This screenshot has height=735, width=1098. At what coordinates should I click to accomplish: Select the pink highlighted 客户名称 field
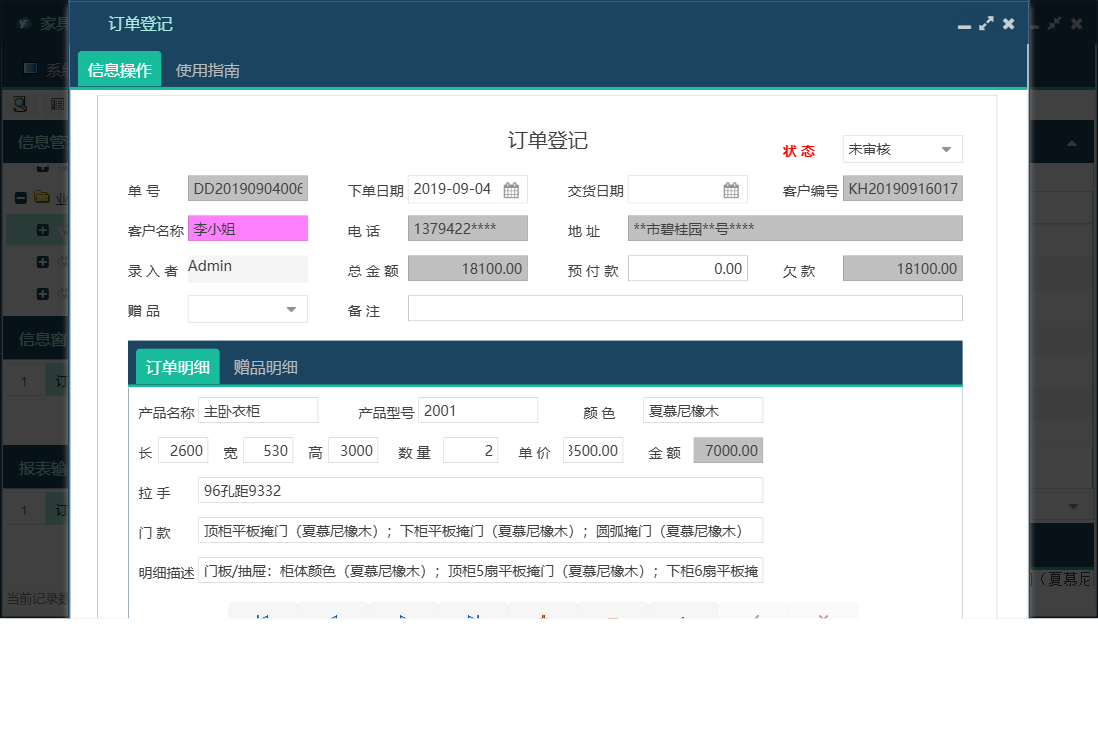pyautogui.click(x=247, y=228)
